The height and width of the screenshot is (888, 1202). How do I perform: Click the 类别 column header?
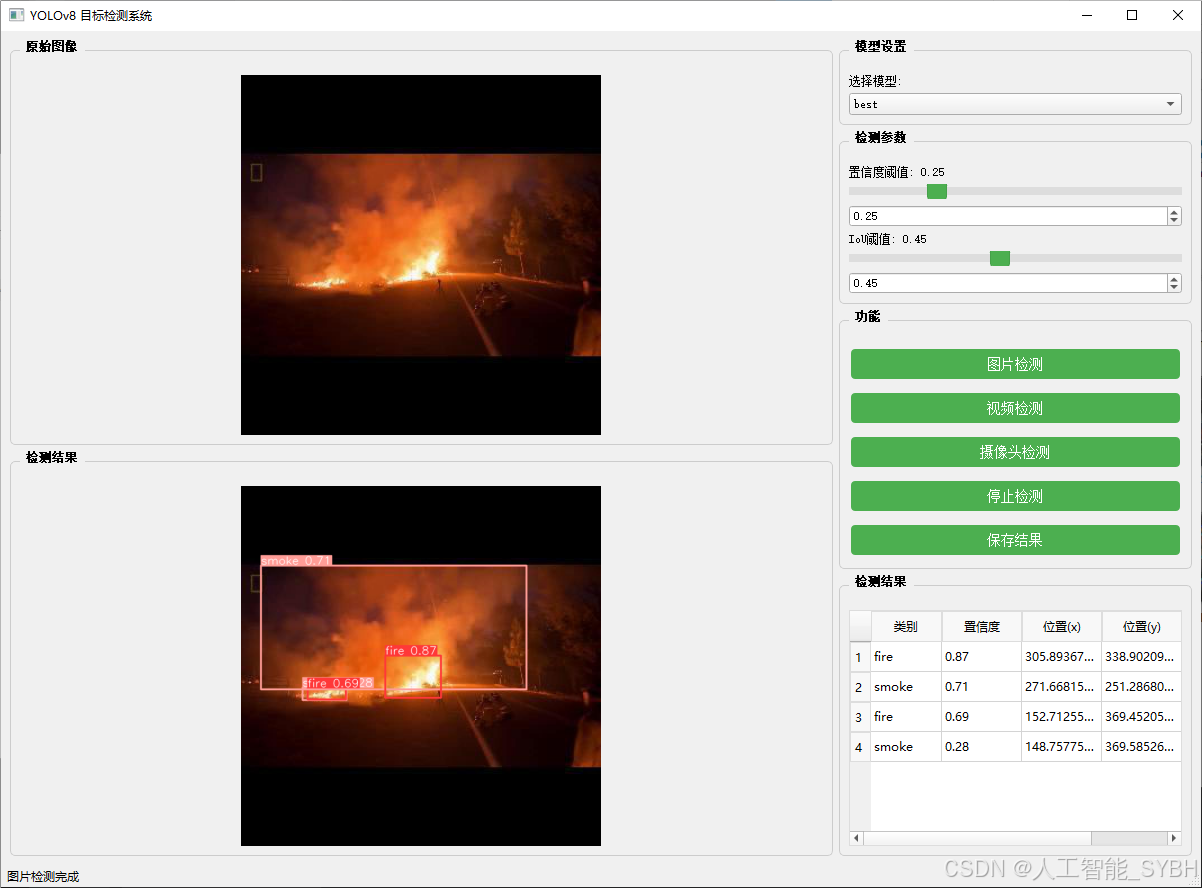[x=905, y=626]
